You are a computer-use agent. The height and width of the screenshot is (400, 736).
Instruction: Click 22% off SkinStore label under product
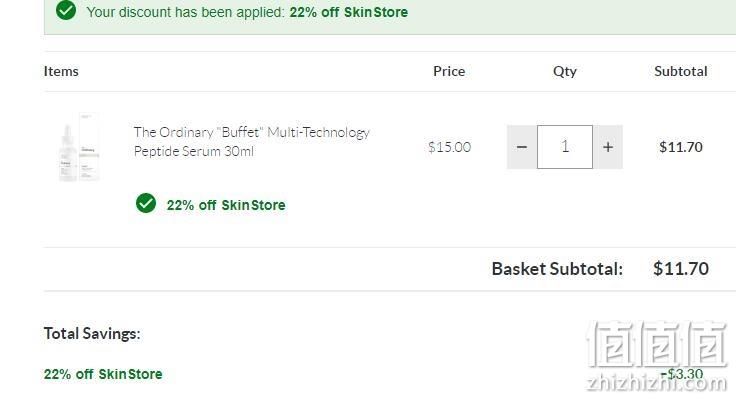click(x=226, y=205)
